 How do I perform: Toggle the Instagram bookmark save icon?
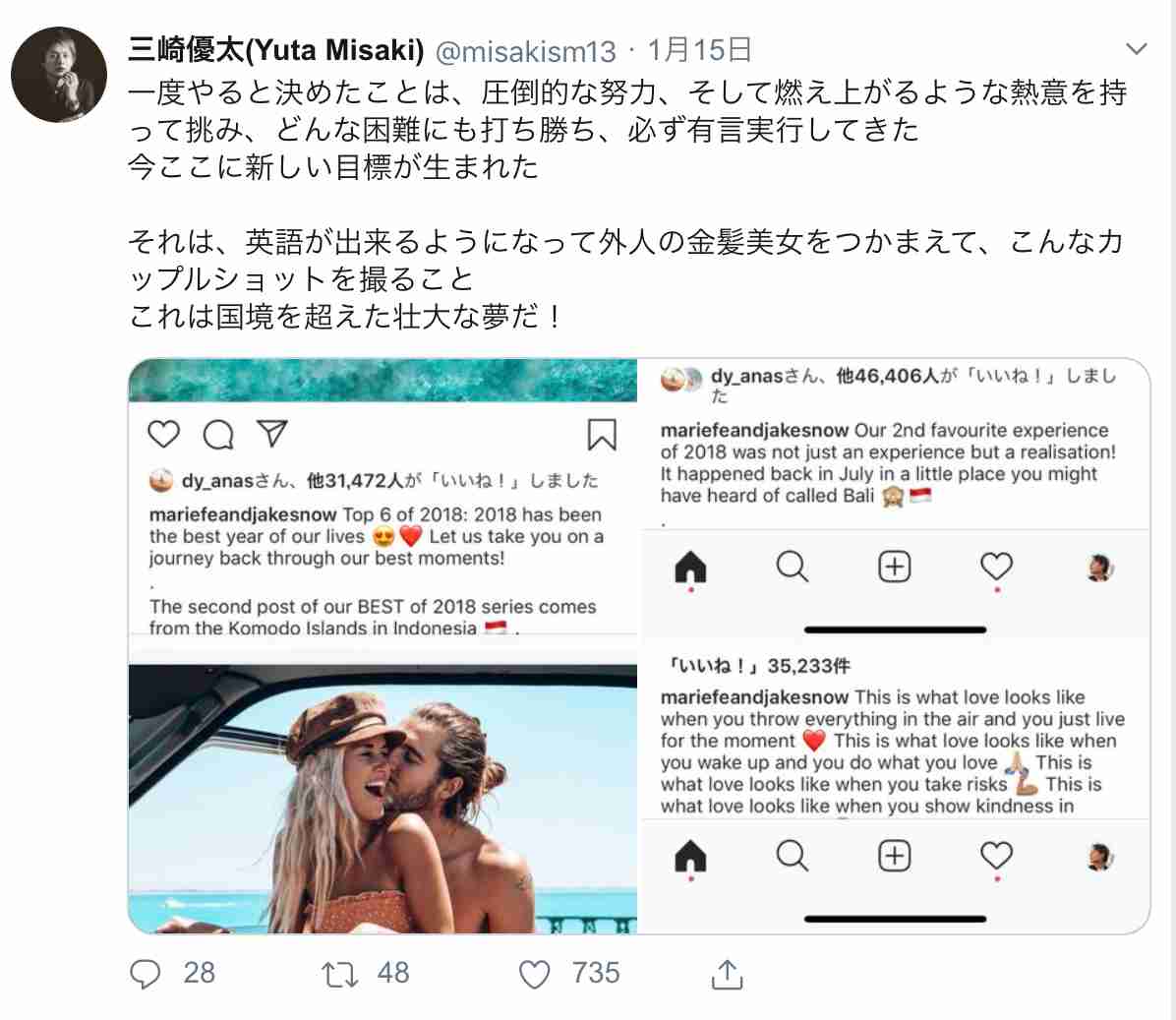(602, 434)
